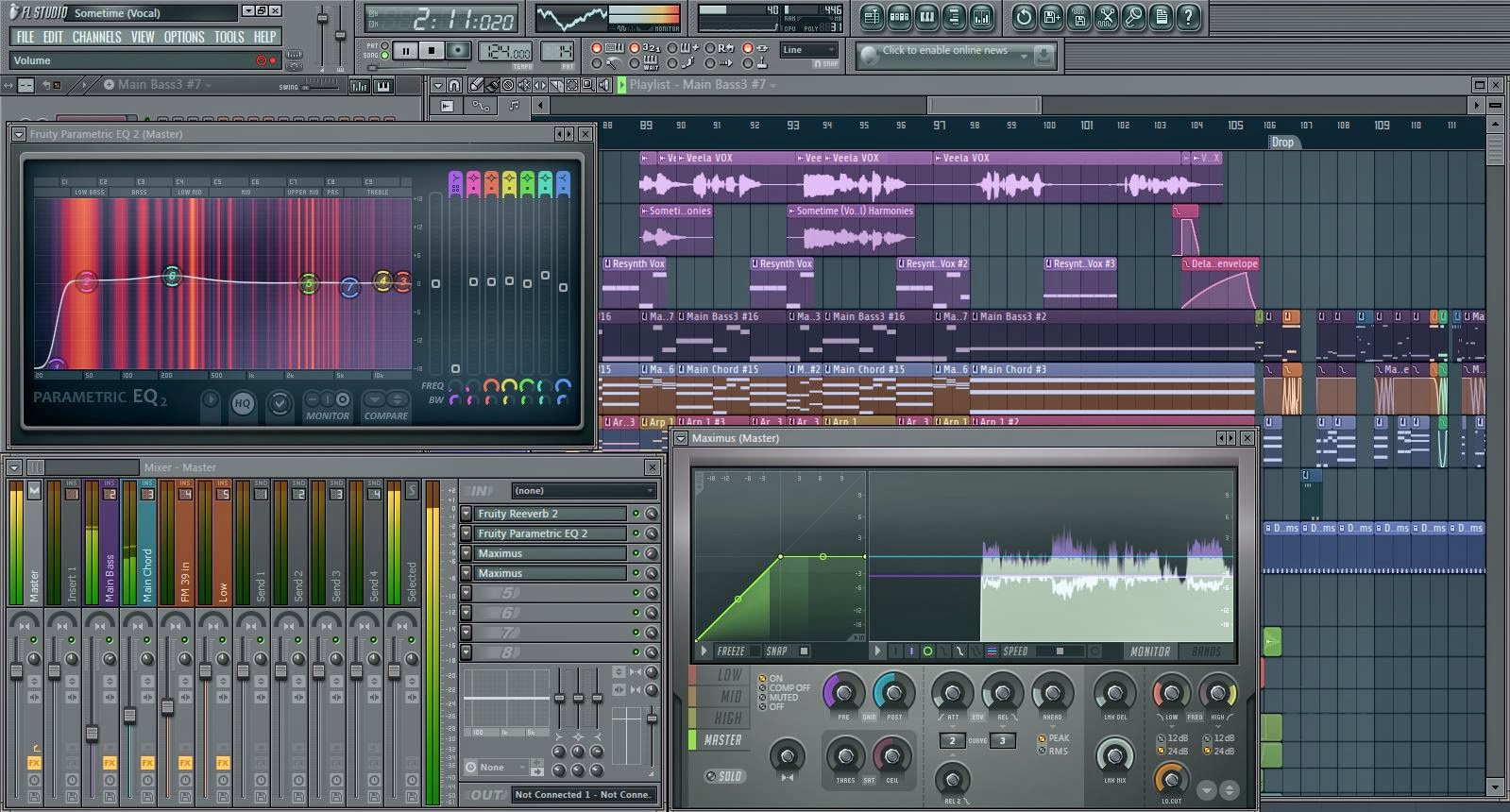Click the tempo display showing 124
1510x812 pixels.
pos(505,51)
